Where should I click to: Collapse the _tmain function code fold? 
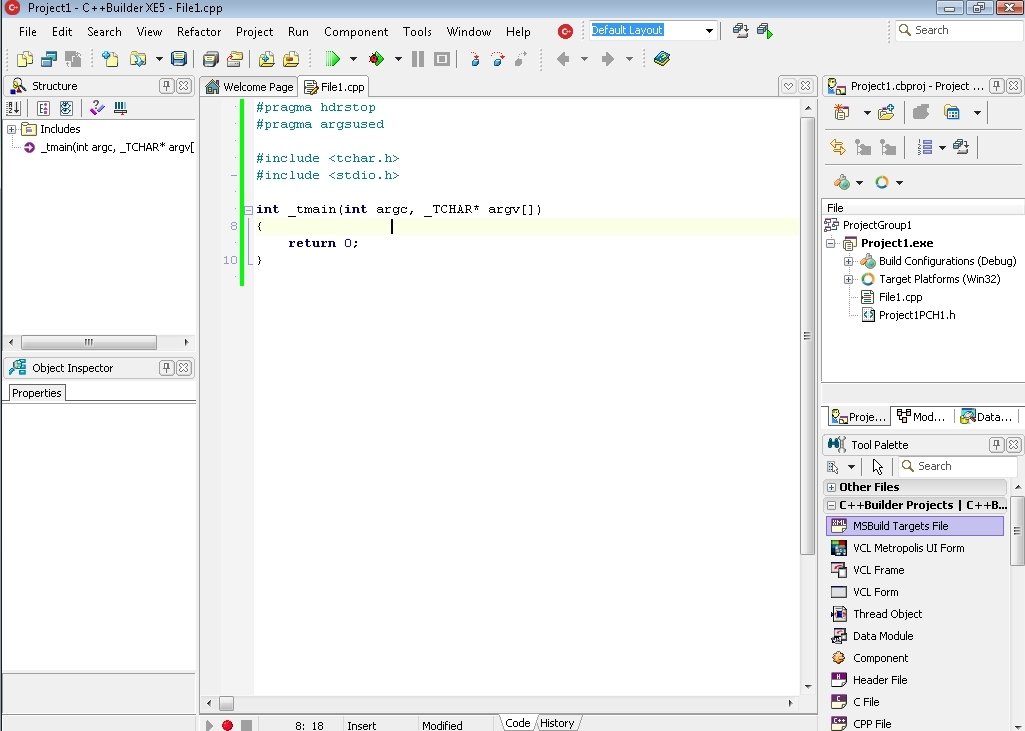[248, 210]
